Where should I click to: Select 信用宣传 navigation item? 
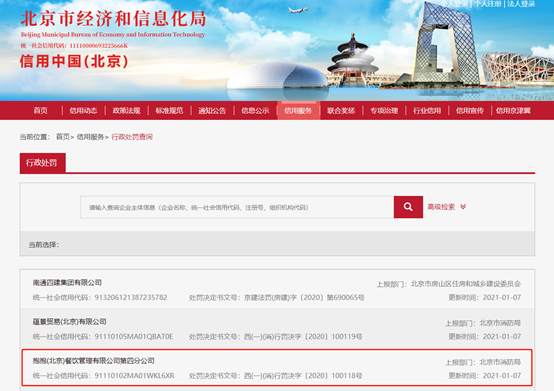click(x=470, y=111)
